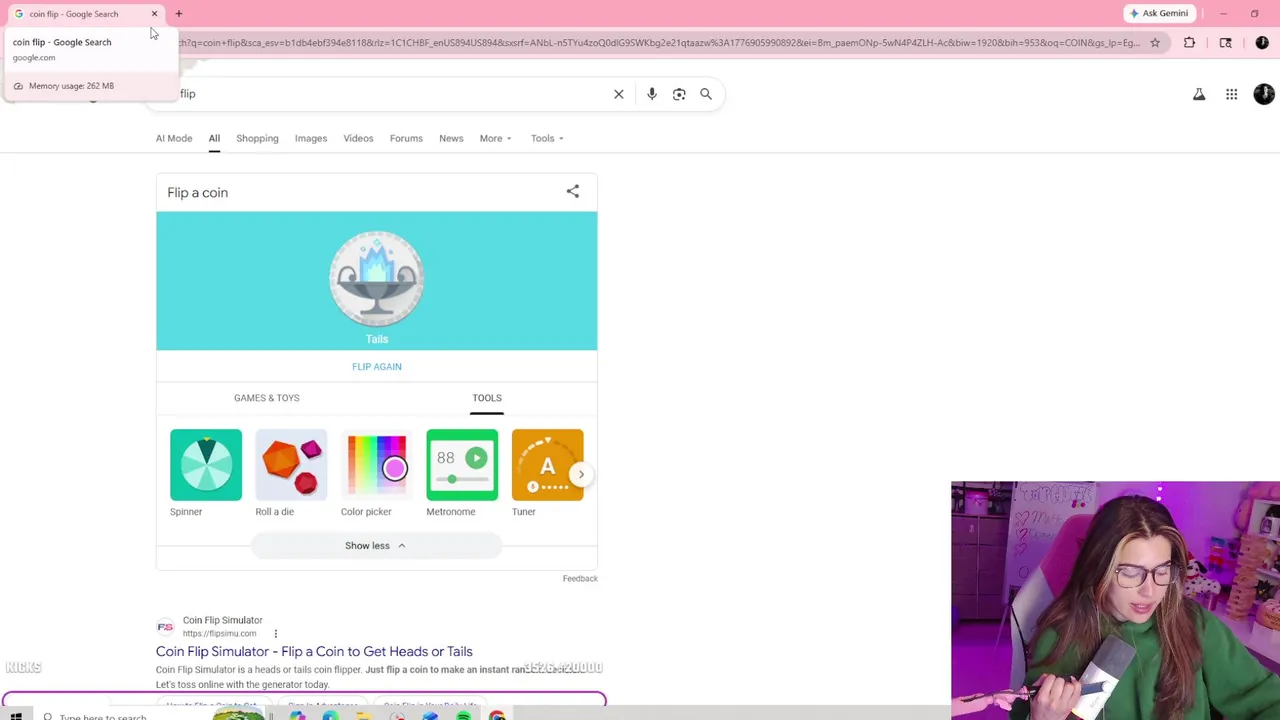Open the Google apps grid

pyautogui.click(x=1232, y=95)
